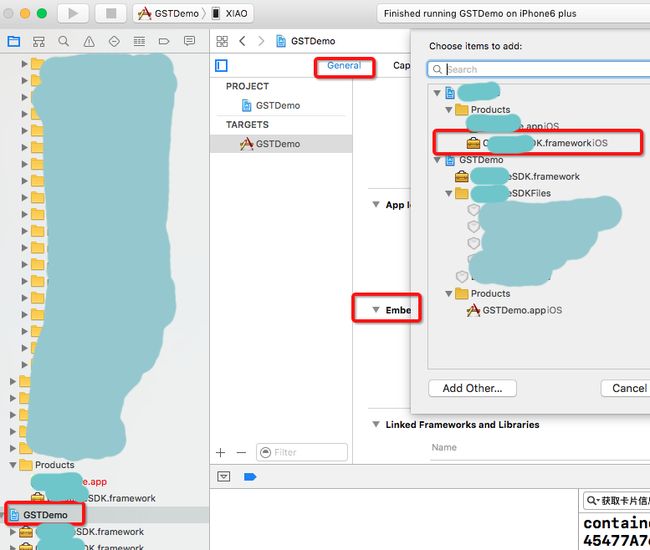Viewport: 650px width, 550px height.
Task: Click the Finished running GSTDemo status text
Action: 480,14
